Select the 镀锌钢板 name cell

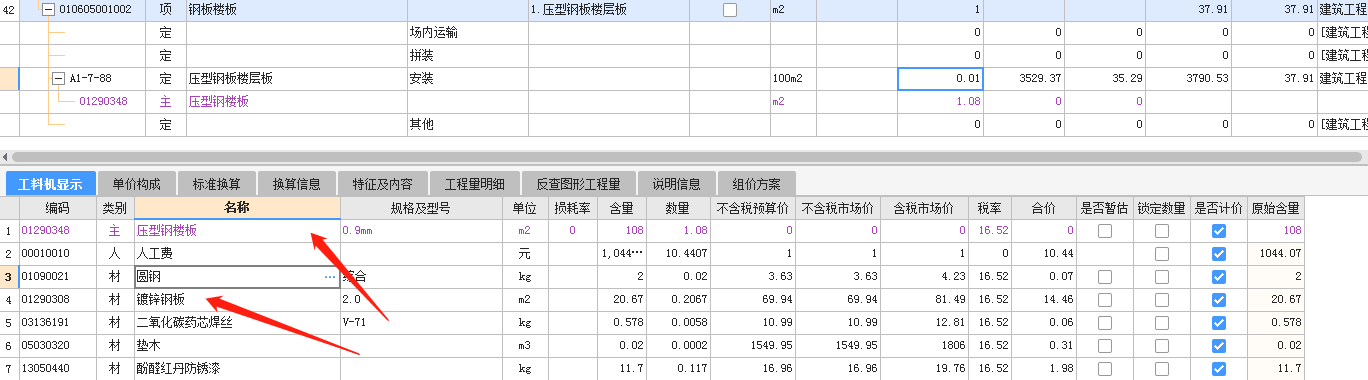coord(236,300)
